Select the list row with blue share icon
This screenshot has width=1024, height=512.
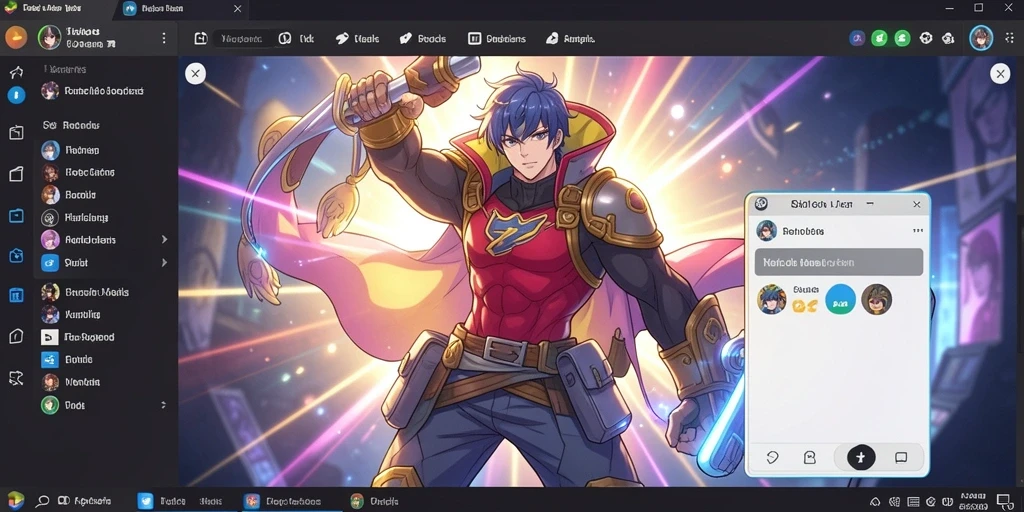[103, 360]
